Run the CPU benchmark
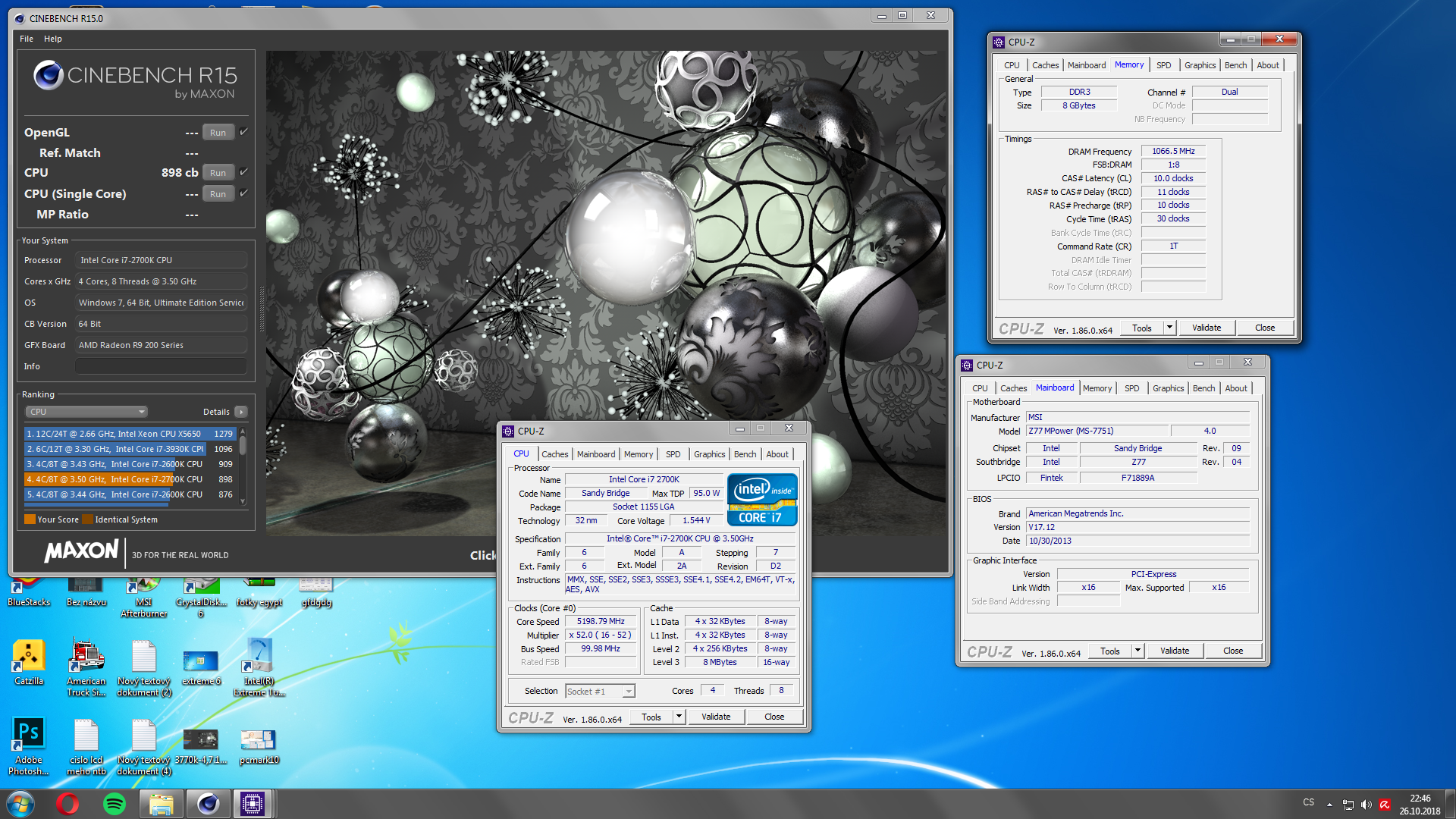1456x819 pixels. tap(218, 173)
